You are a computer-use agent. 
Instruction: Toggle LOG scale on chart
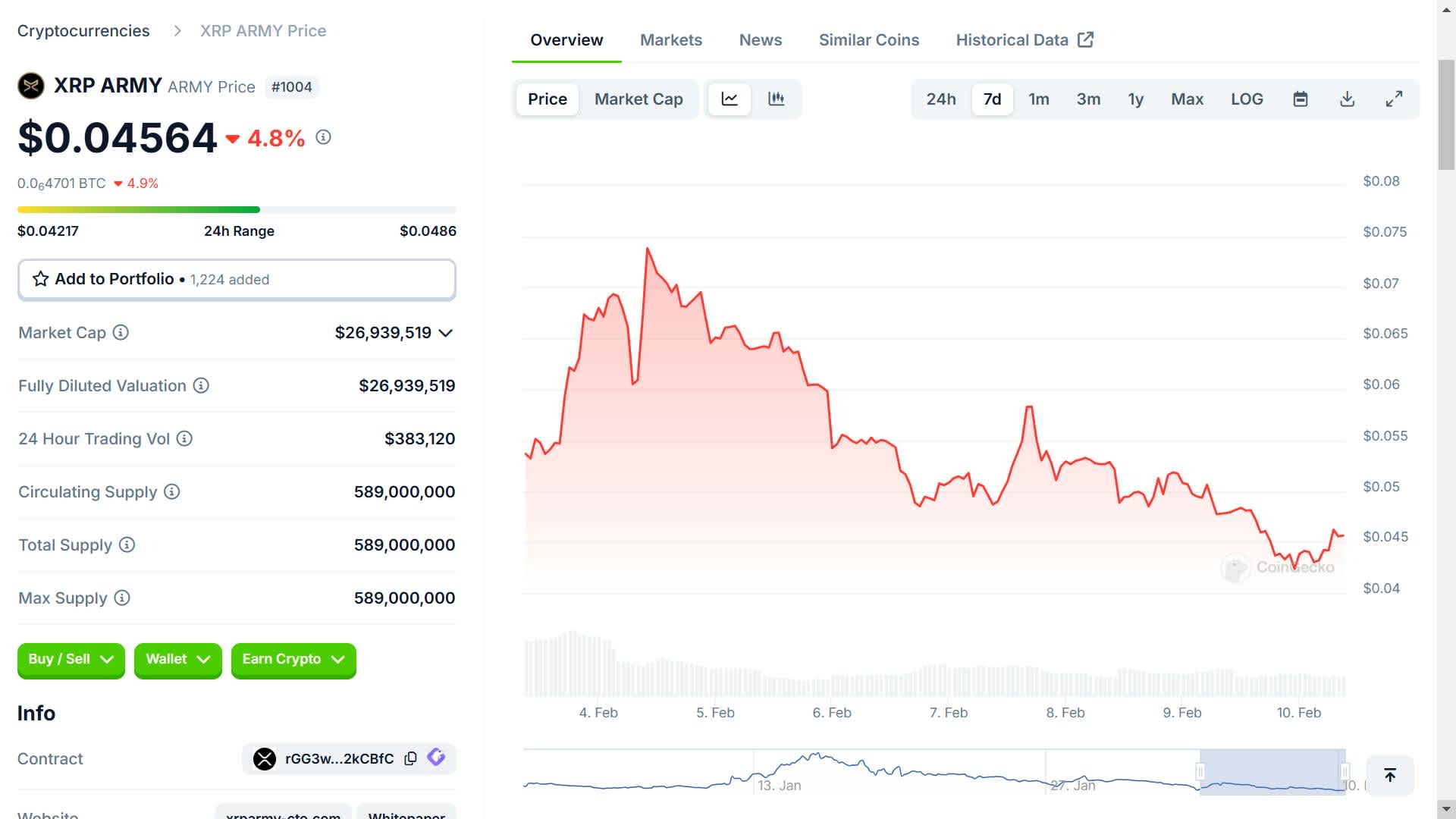pyautogui.click(x=1247, y=99)
